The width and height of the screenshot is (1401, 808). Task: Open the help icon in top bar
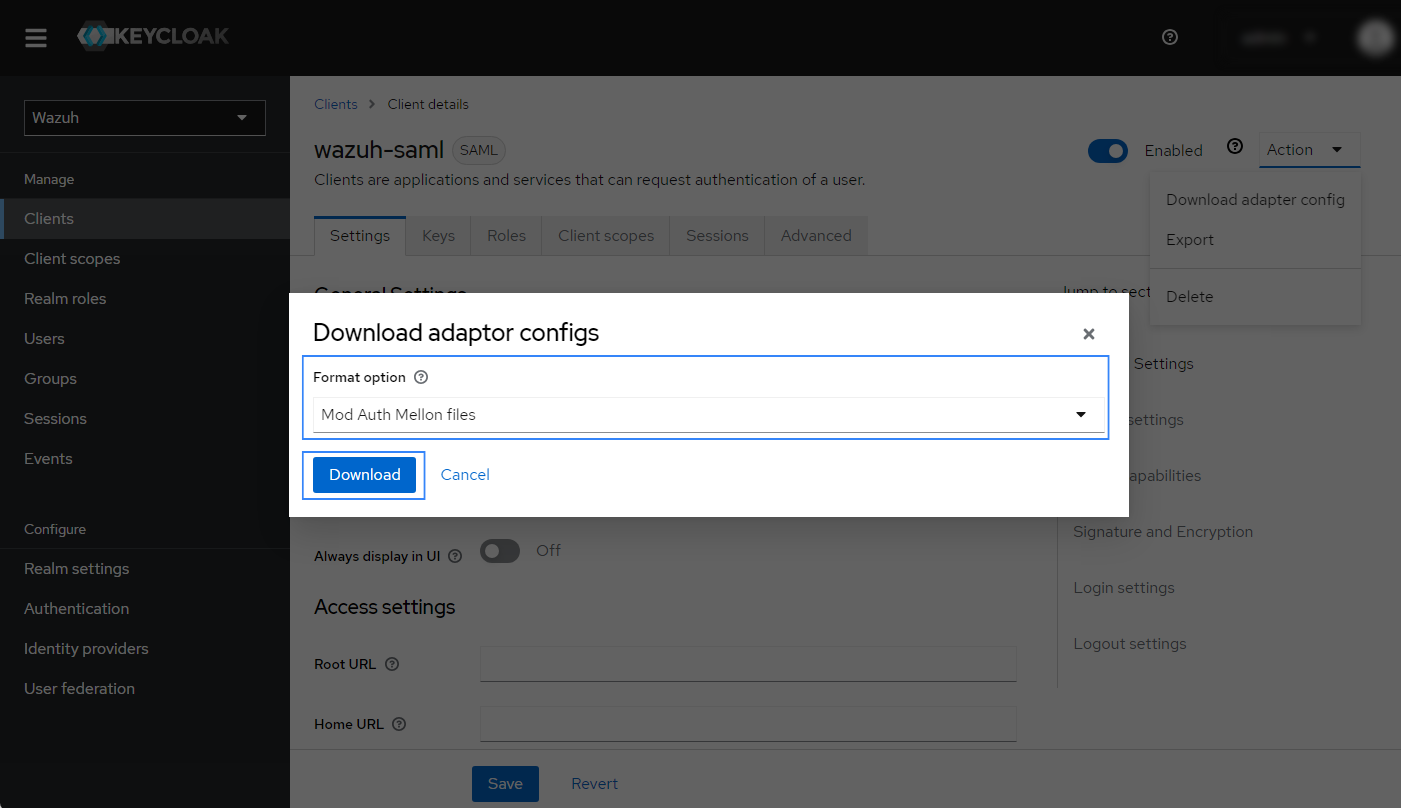[x=1170, y=37]
